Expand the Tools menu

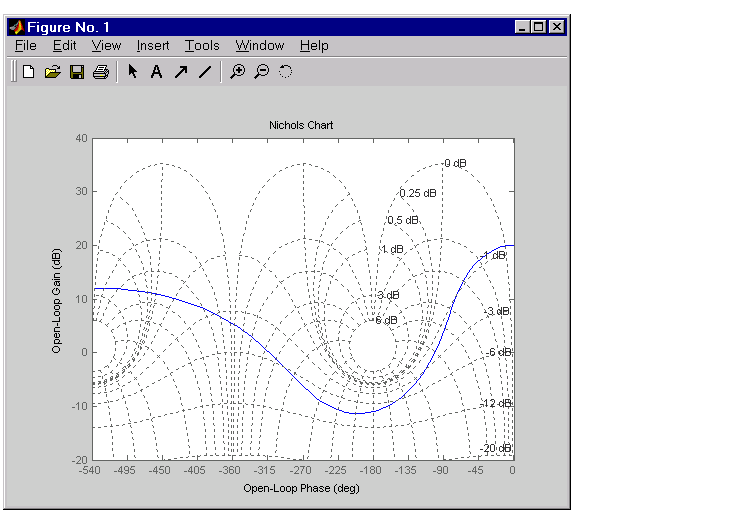tap(202, 46)
